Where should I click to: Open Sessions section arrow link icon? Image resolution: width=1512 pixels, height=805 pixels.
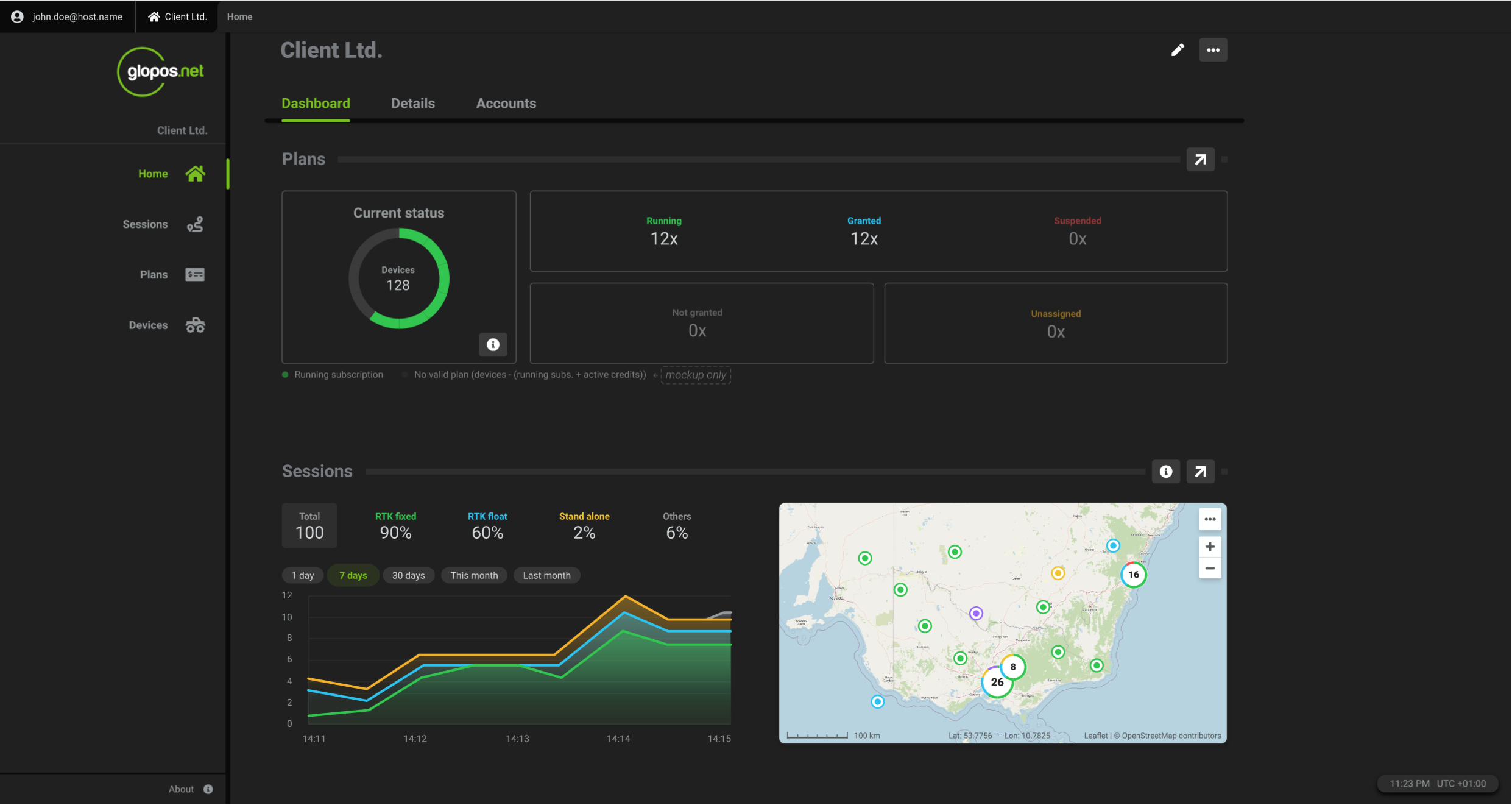pos(1200,472)
